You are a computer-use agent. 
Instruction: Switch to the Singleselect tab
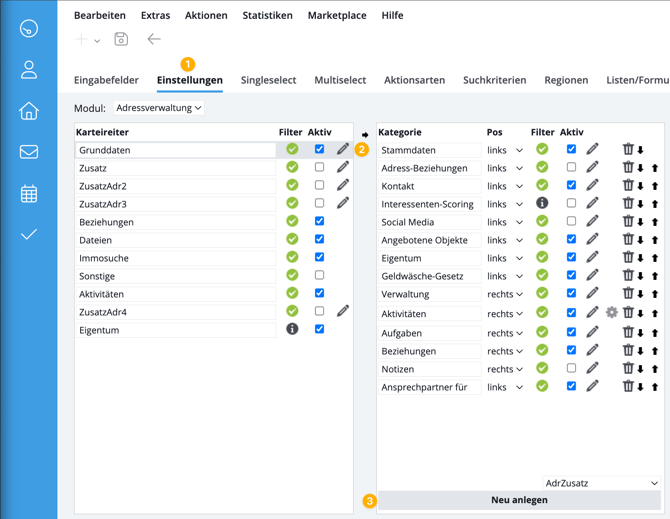tap(268, 80)
